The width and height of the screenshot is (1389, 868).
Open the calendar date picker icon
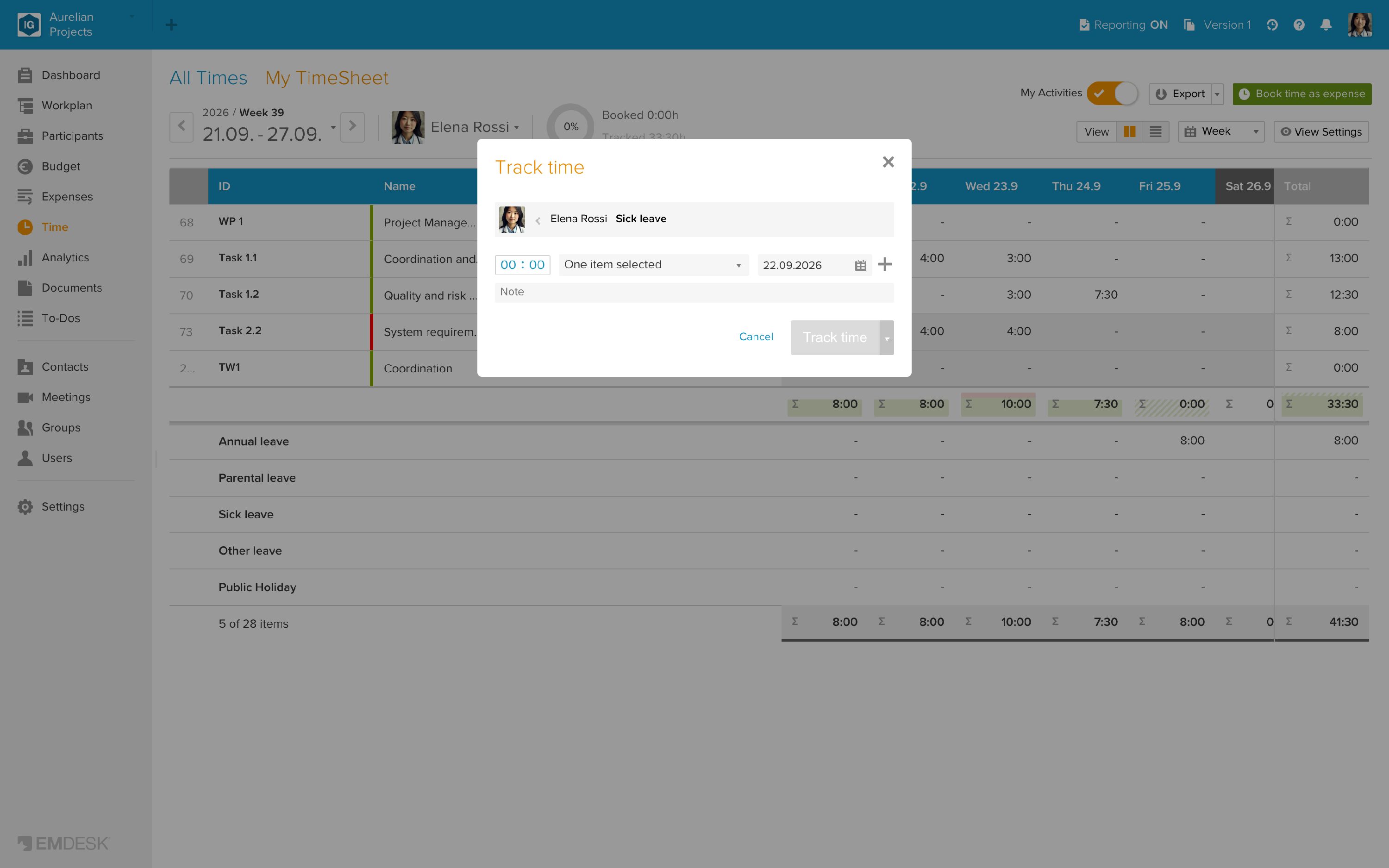click(x=860, y=265)
